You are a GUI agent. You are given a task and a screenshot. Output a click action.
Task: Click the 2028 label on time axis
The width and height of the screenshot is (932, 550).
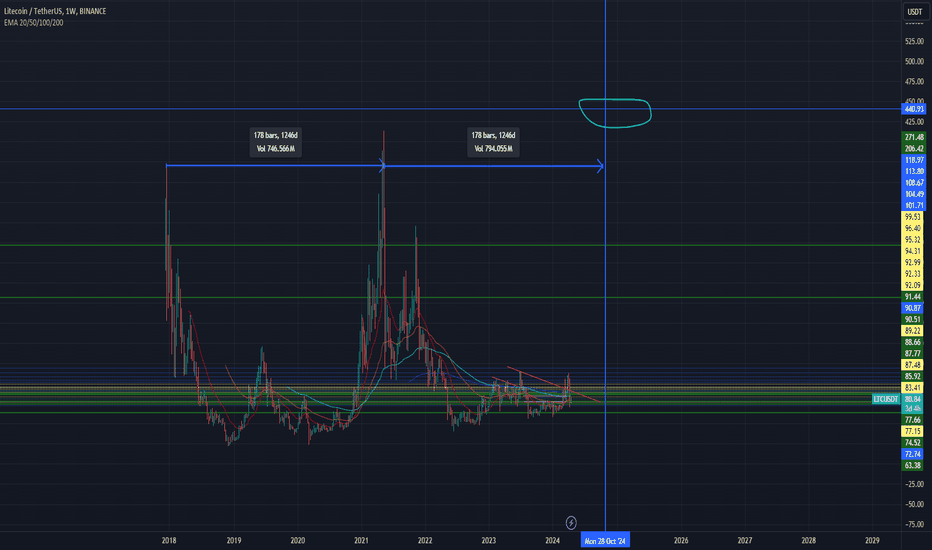click(808, 540)
